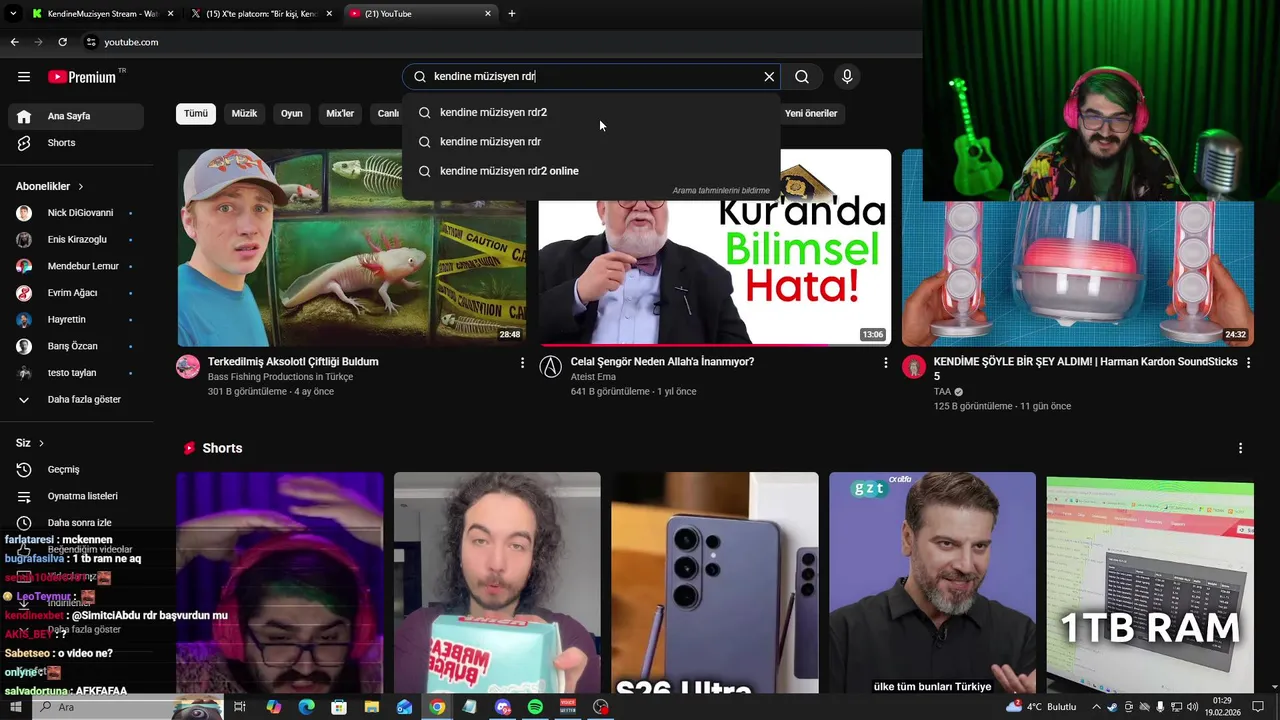Click 'Arama tahminlerini bildirme' link

721,190
